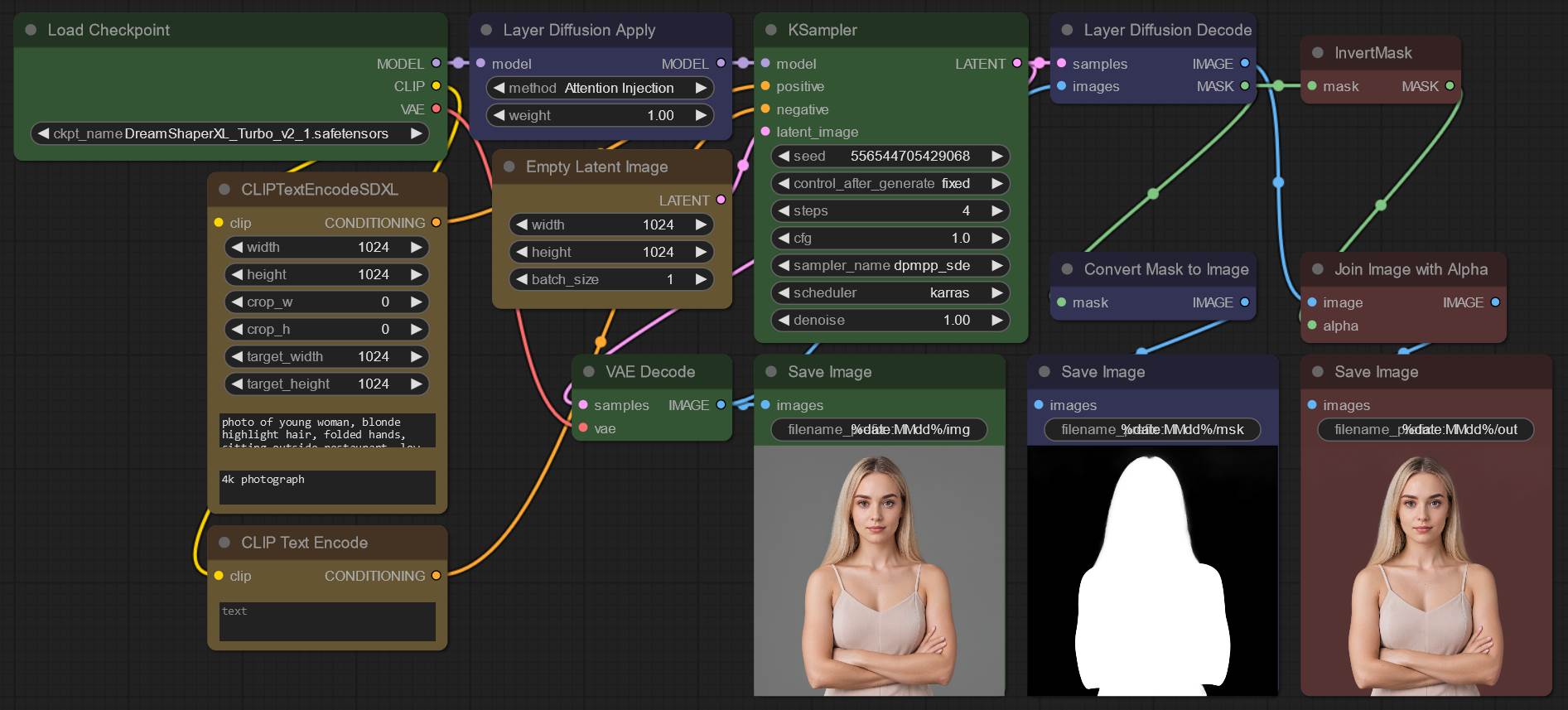The height and width of the screenshot is (710, 1568).
Task: Click the filename_prefix field ending in /msk
Action: click(x=1152, y=429)
